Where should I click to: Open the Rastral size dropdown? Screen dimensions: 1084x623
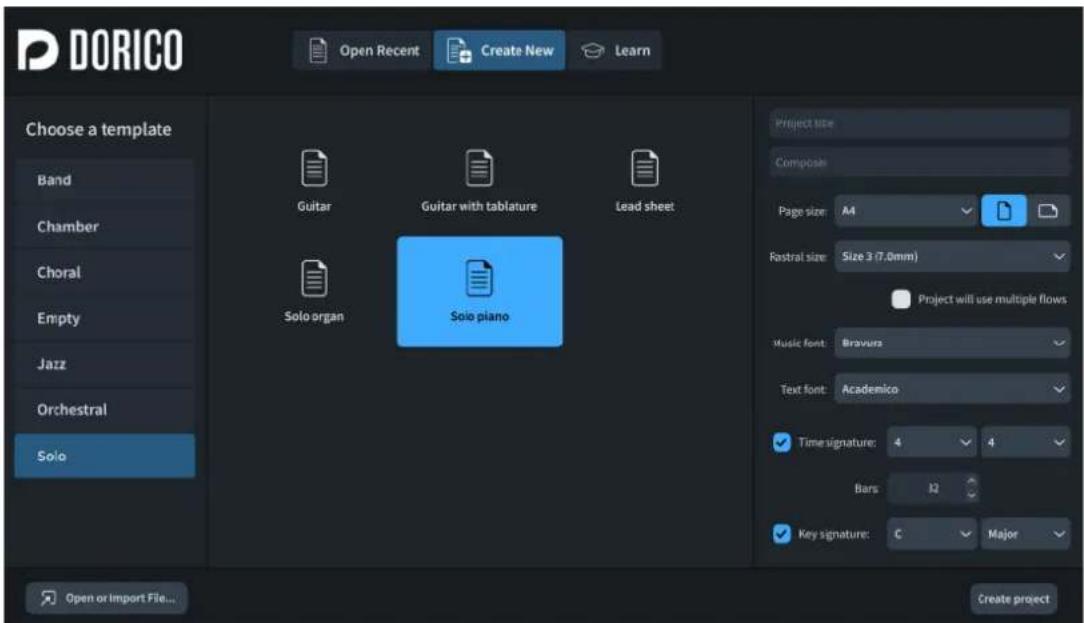952,257
